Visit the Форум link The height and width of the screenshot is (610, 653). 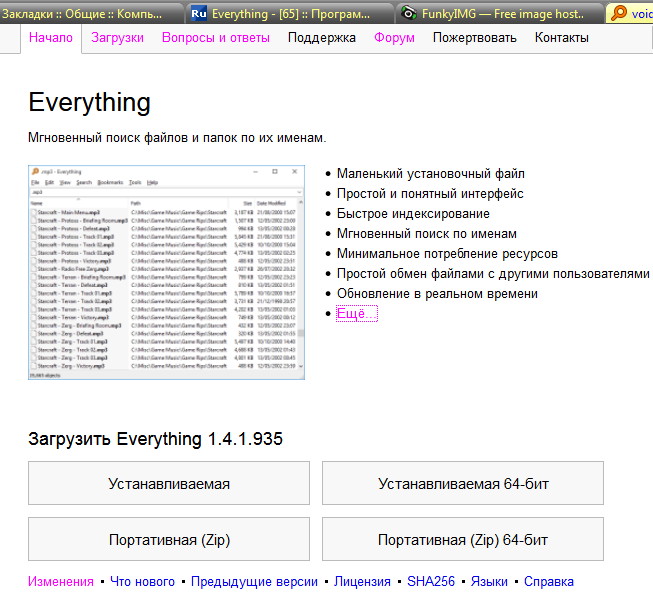click(394, 37)
